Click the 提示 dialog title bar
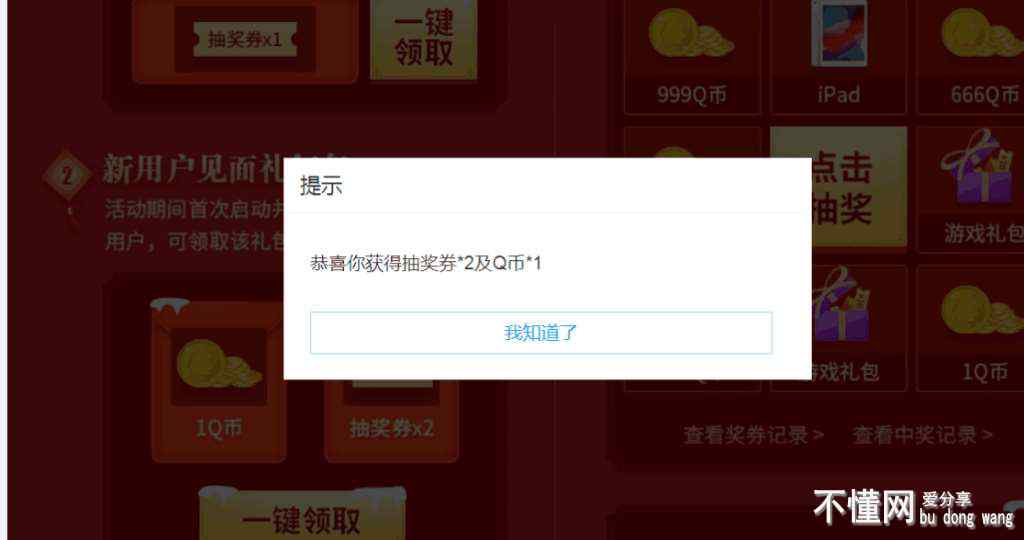This screenshot has width=1024, height=540. [x=548, y=186]
